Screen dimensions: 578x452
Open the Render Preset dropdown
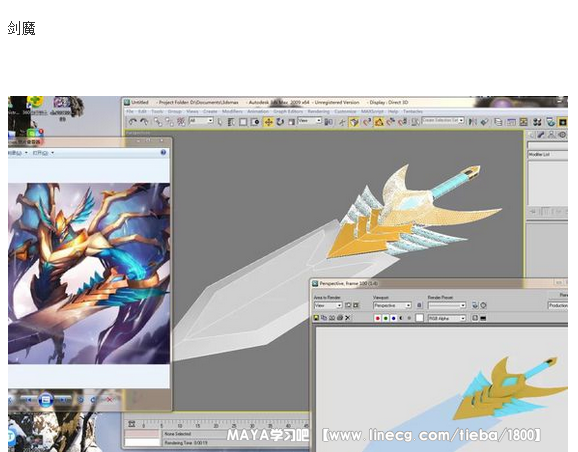pyautogui.click(x=447, y=305)
